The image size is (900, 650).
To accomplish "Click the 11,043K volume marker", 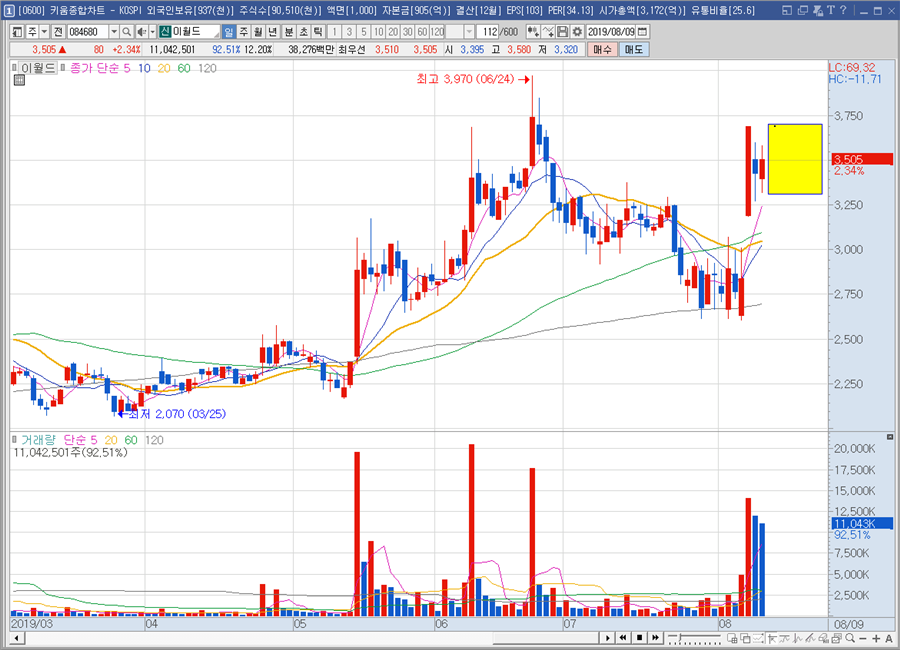I will [862, 523].
